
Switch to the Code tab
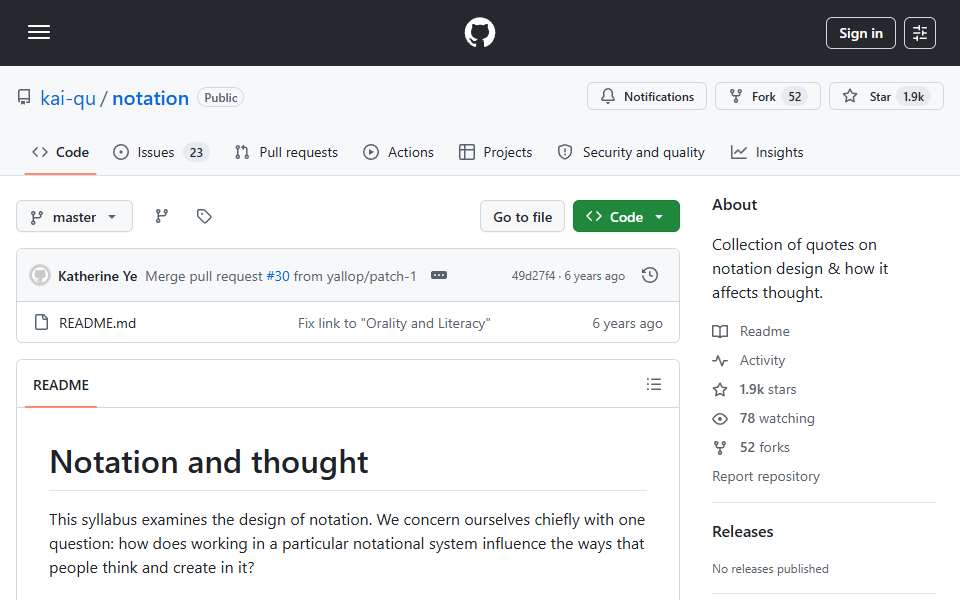[61, 152]
